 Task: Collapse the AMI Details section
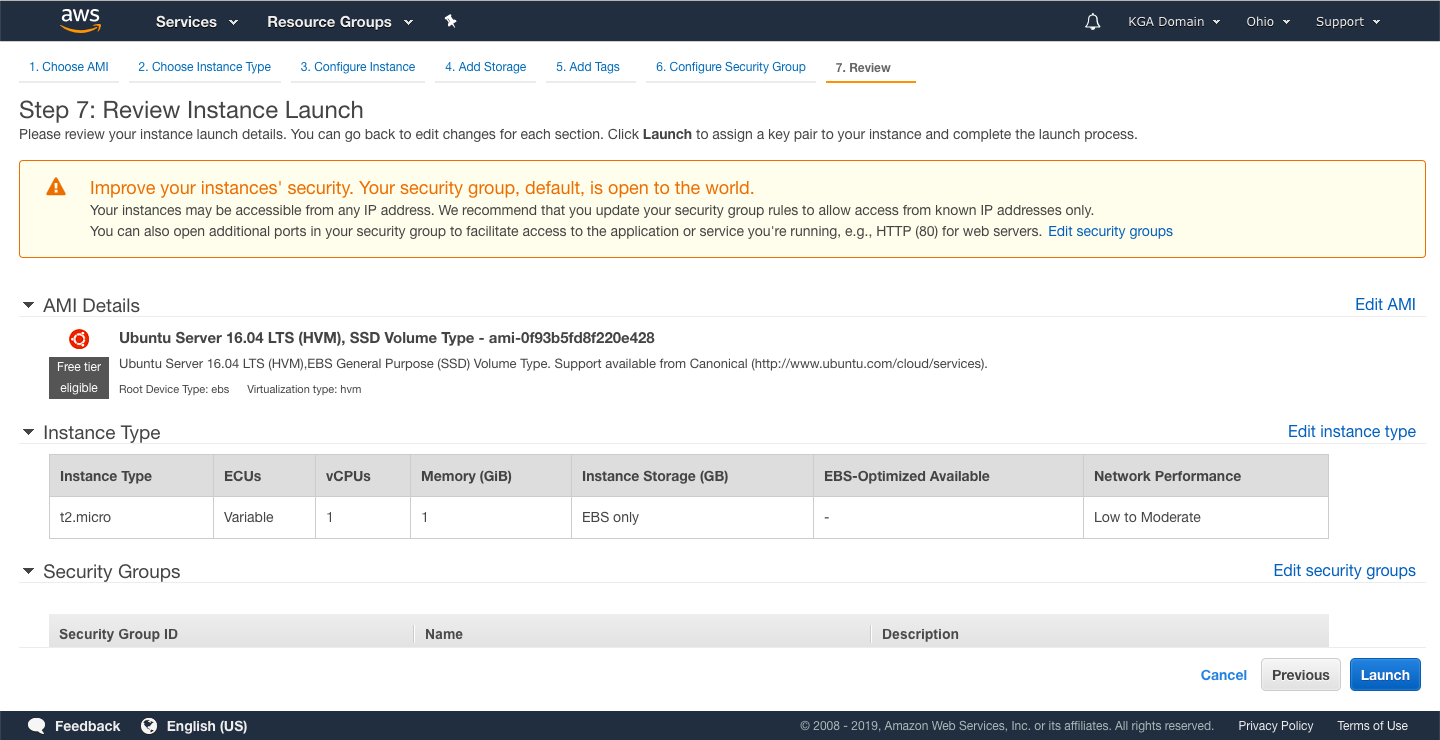click(x=28, y=306)
